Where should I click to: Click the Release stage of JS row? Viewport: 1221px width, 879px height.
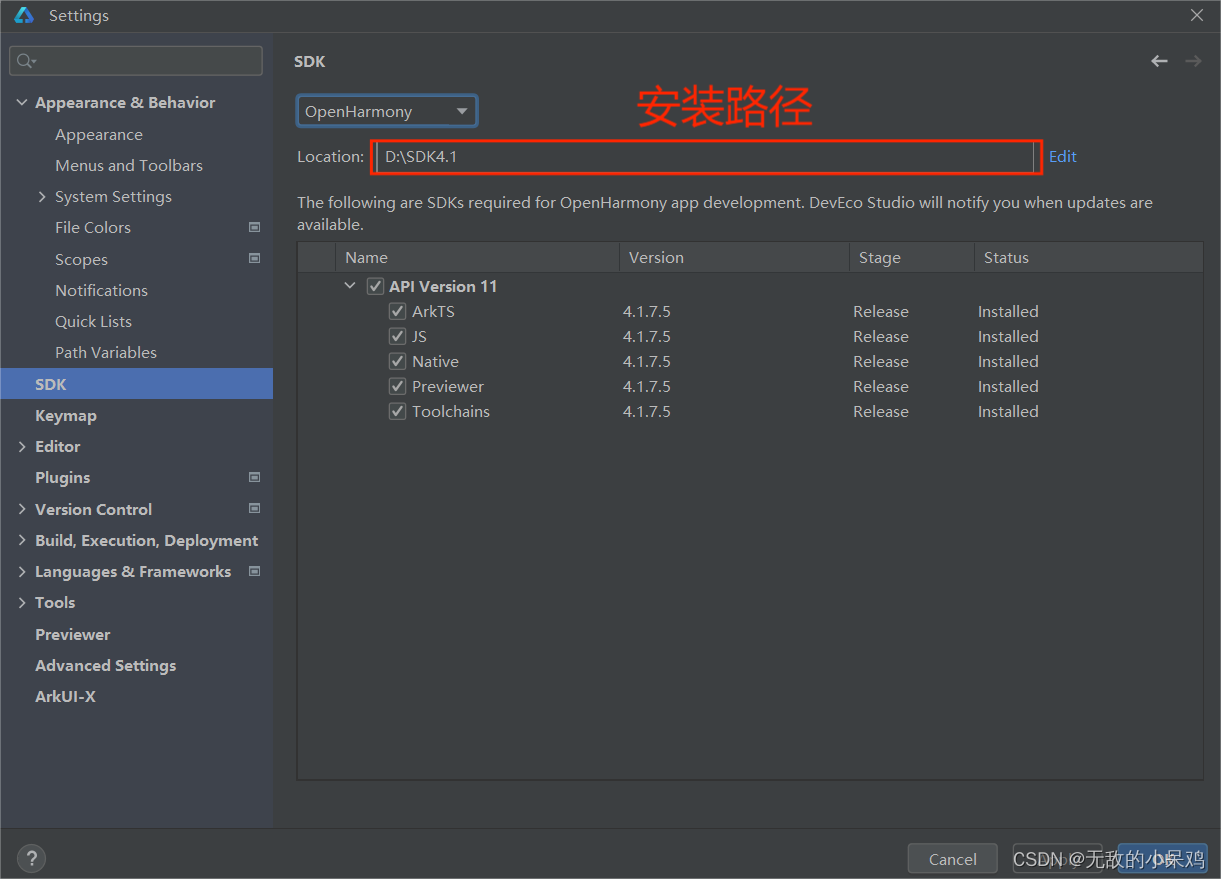click(881, 336)
